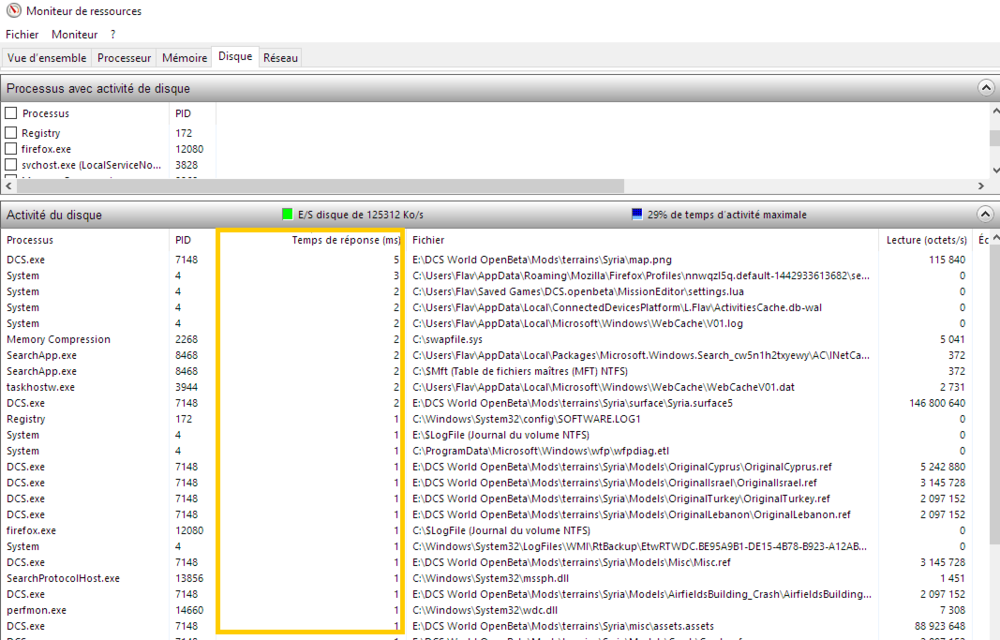Tick the firefox.exe process checkbox
This screenshot has width=1000, height=640.
[x=11, y=149]
